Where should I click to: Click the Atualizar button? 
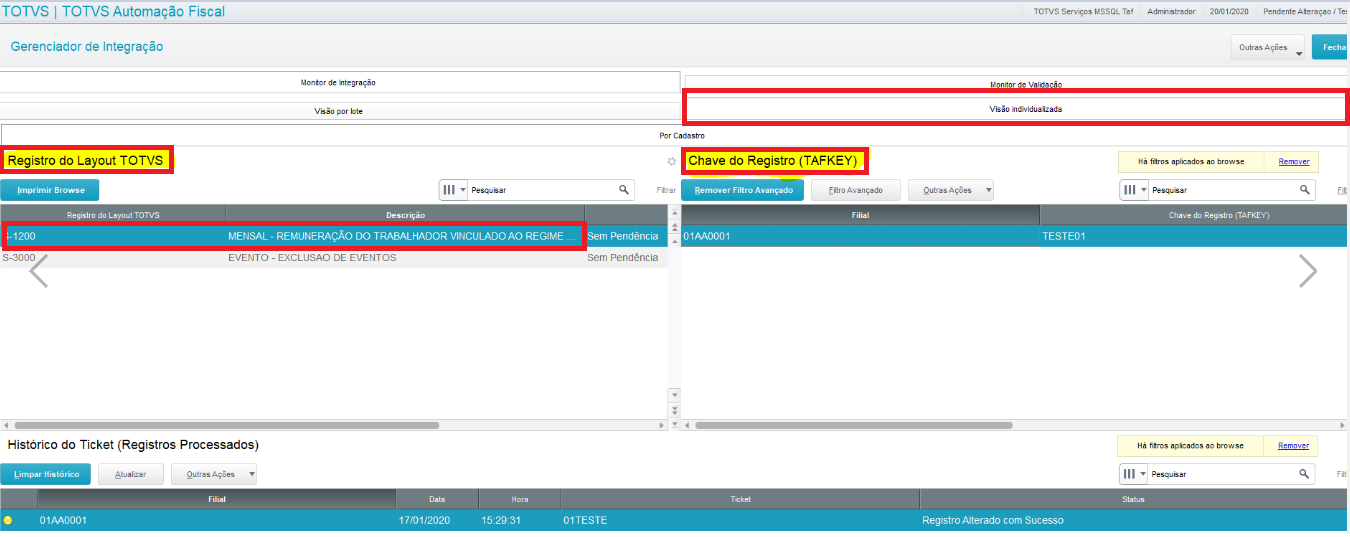coord(130,474)
